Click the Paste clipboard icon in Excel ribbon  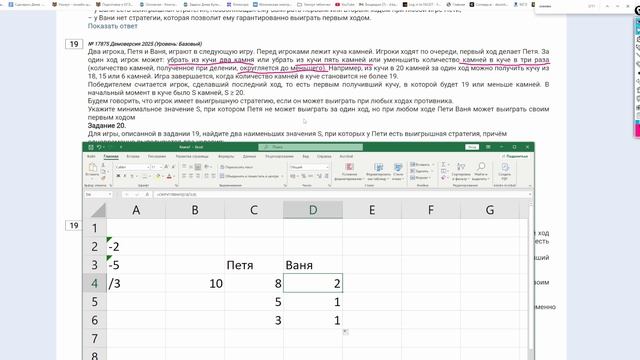[x=92, y=167]
